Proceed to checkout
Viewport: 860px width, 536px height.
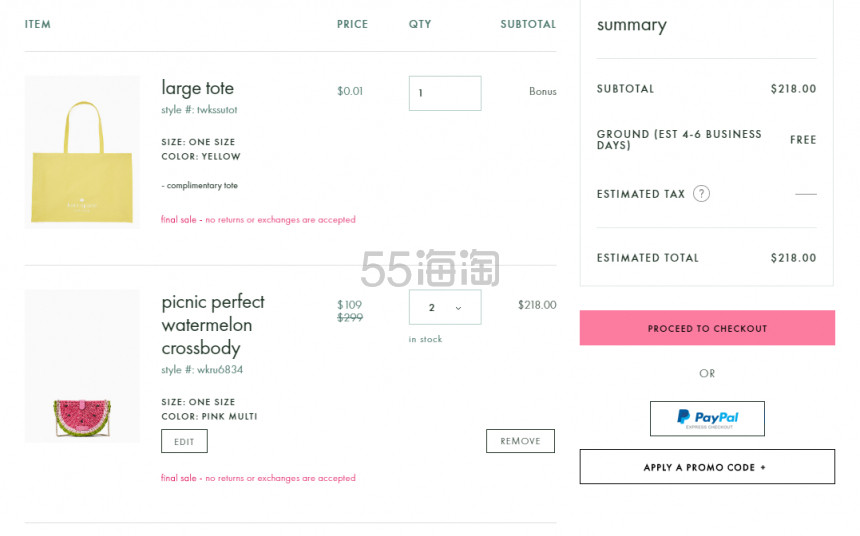707,328
